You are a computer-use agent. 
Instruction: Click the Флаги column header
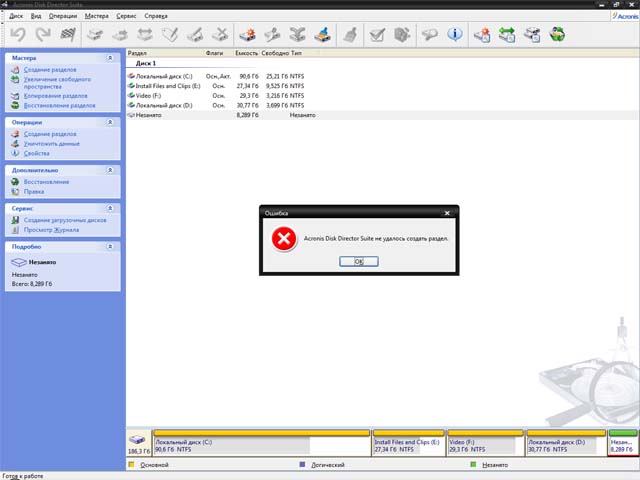tap(214, 53)
